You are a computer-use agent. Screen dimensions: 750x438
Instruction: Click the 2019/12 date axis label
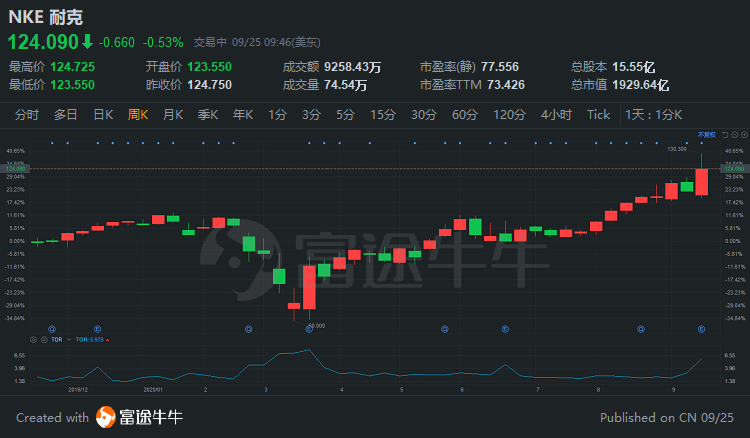[x=78, y=390]
